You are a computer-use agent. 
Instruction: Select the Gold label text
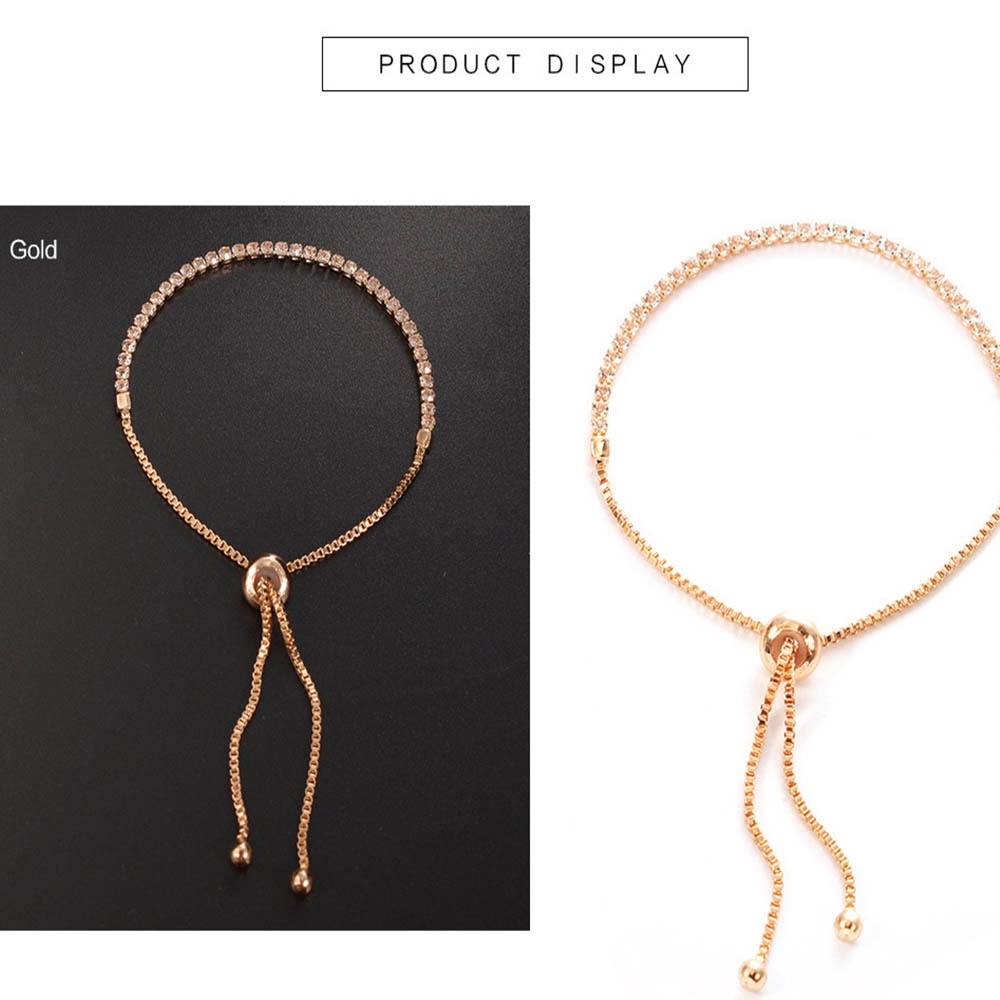point(33,249)
